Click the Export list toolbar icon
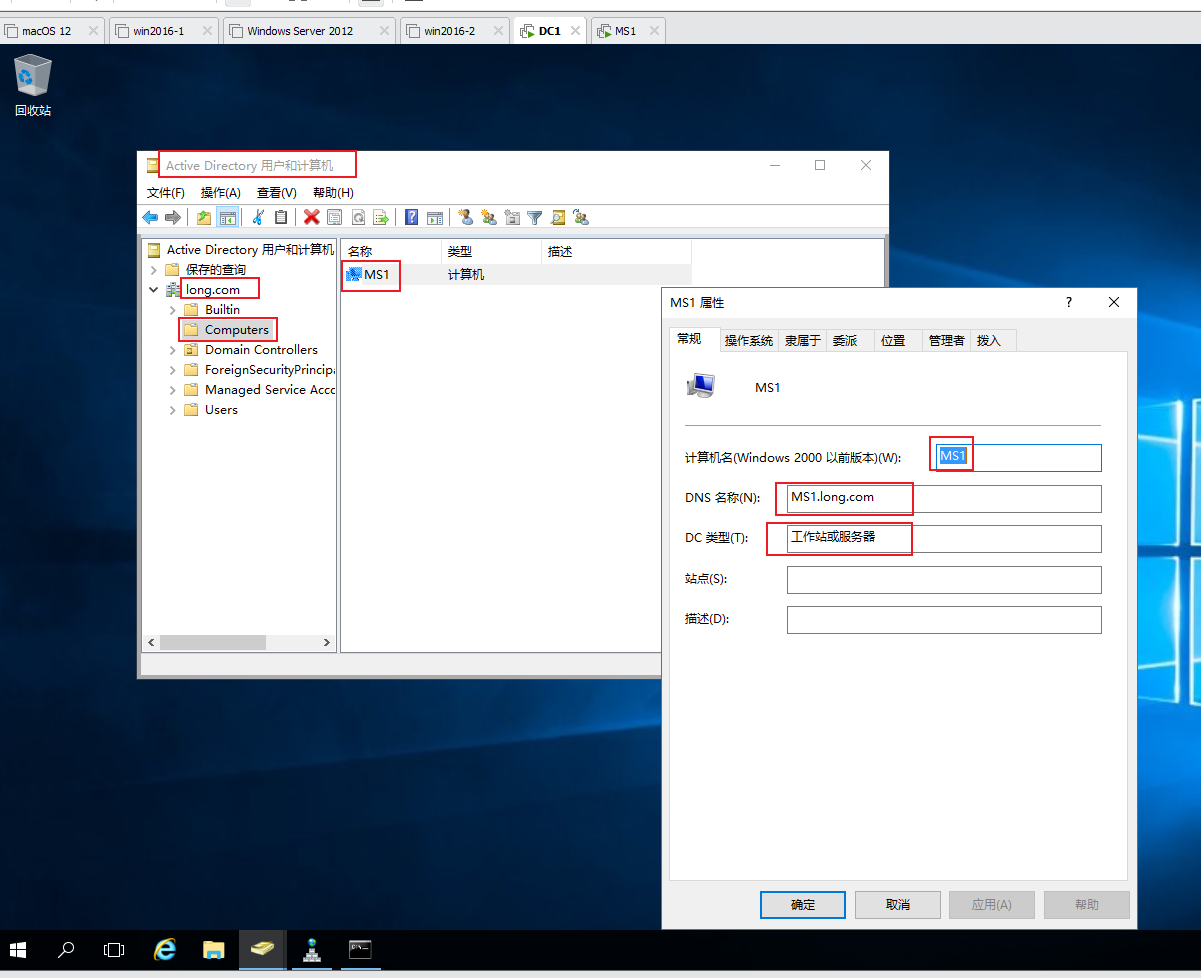This screenshot has width=1201, height=978. 380,217
